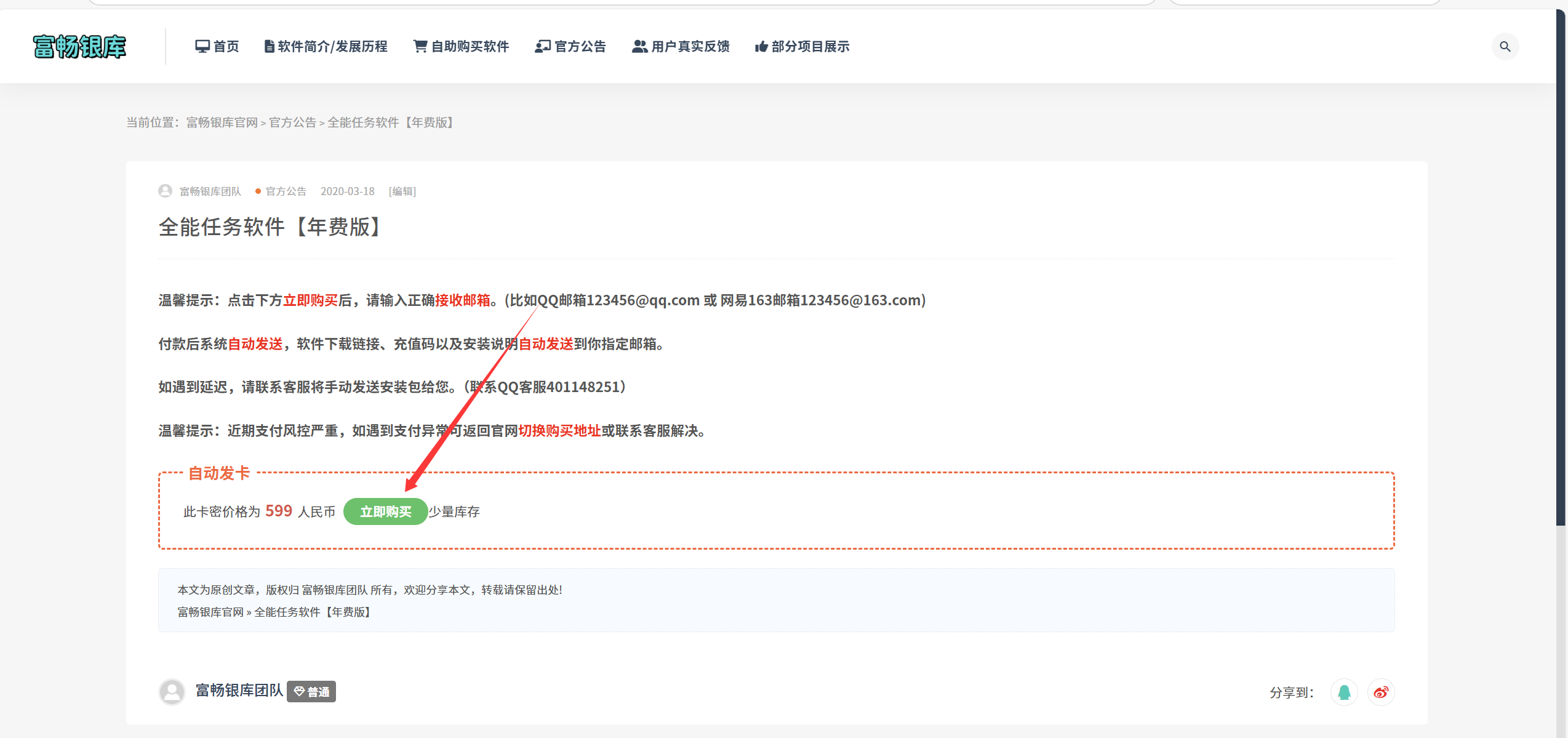Open 全能任务软件【年费版】 link in copyright box
1568x738 pixels.
tap(313, 612)
